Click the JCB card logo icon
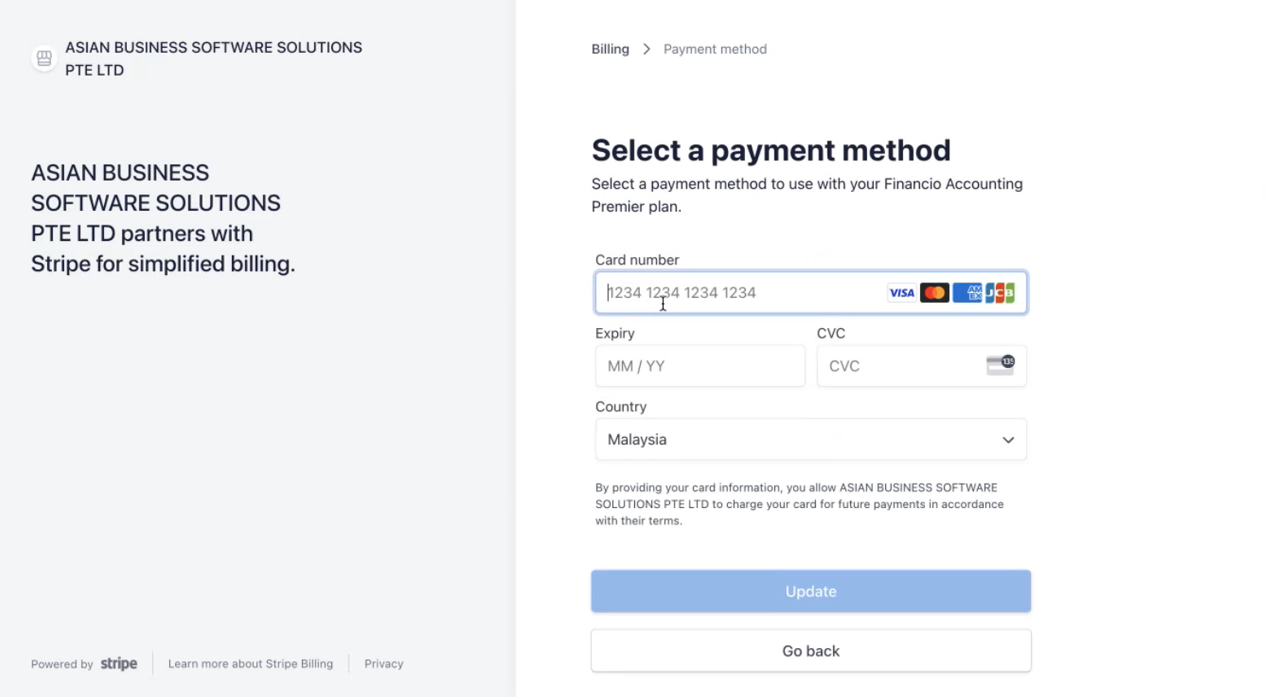This screenshot has height=697, width=1288. (x=1000, y=293)
